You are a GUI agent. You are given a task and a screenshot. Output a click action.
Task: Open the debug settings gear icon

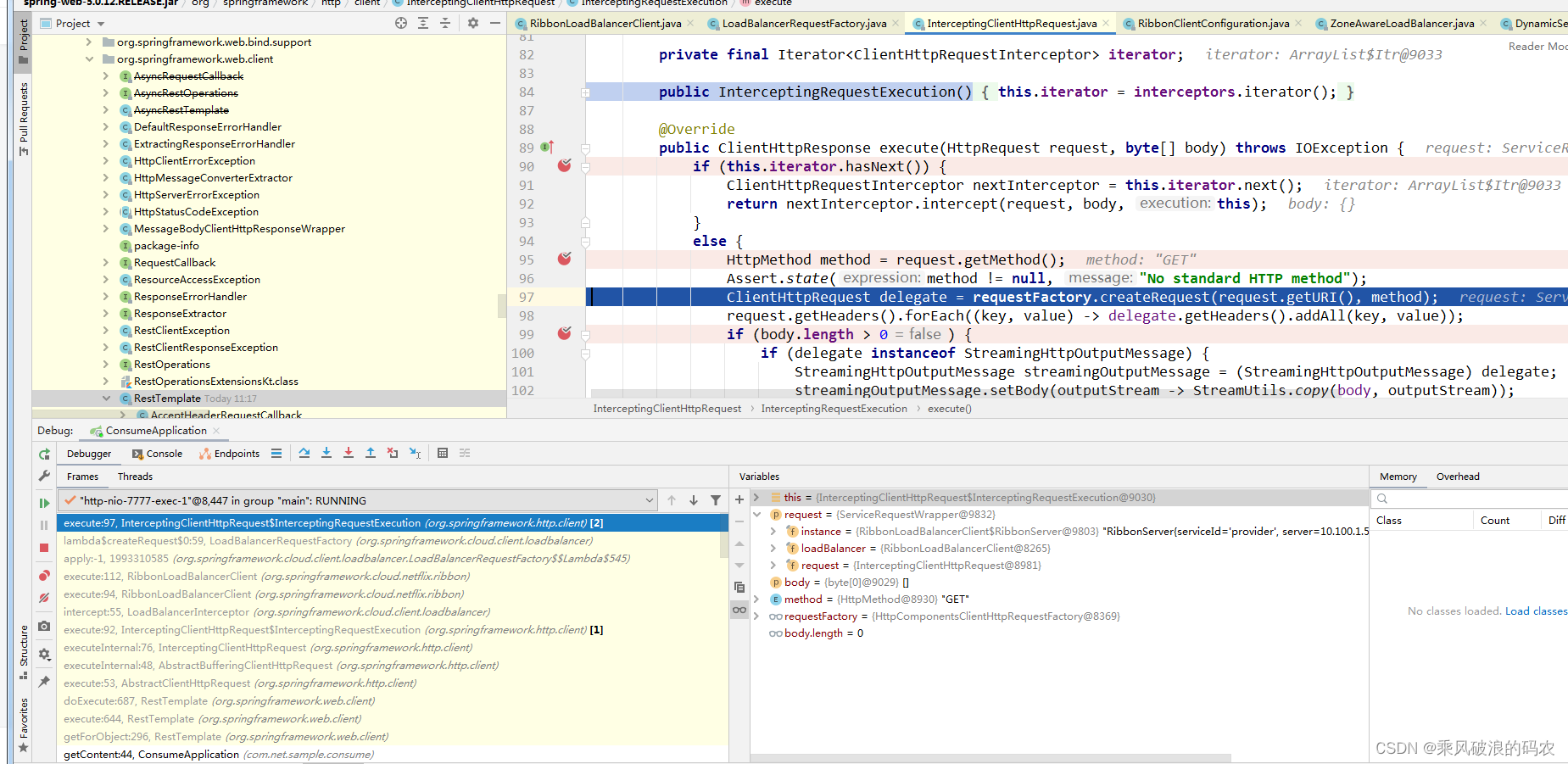coord(44,655)
